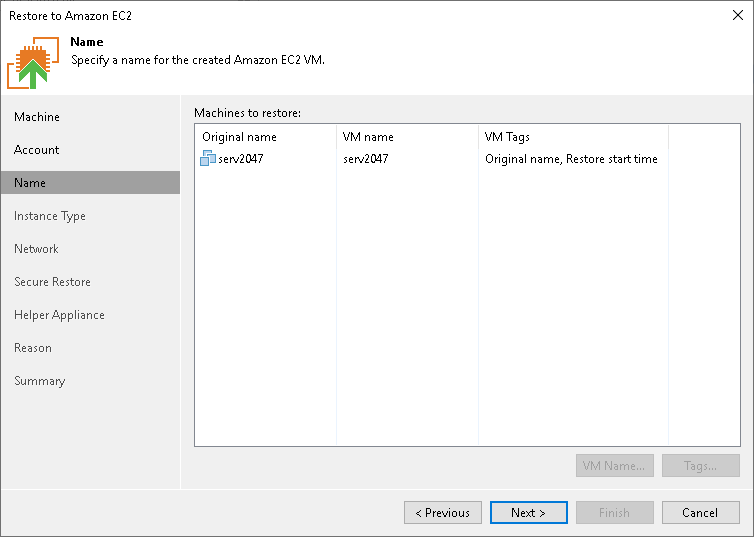Select the serv2047 original name row
754x537 pixels.
pos(240,159)
